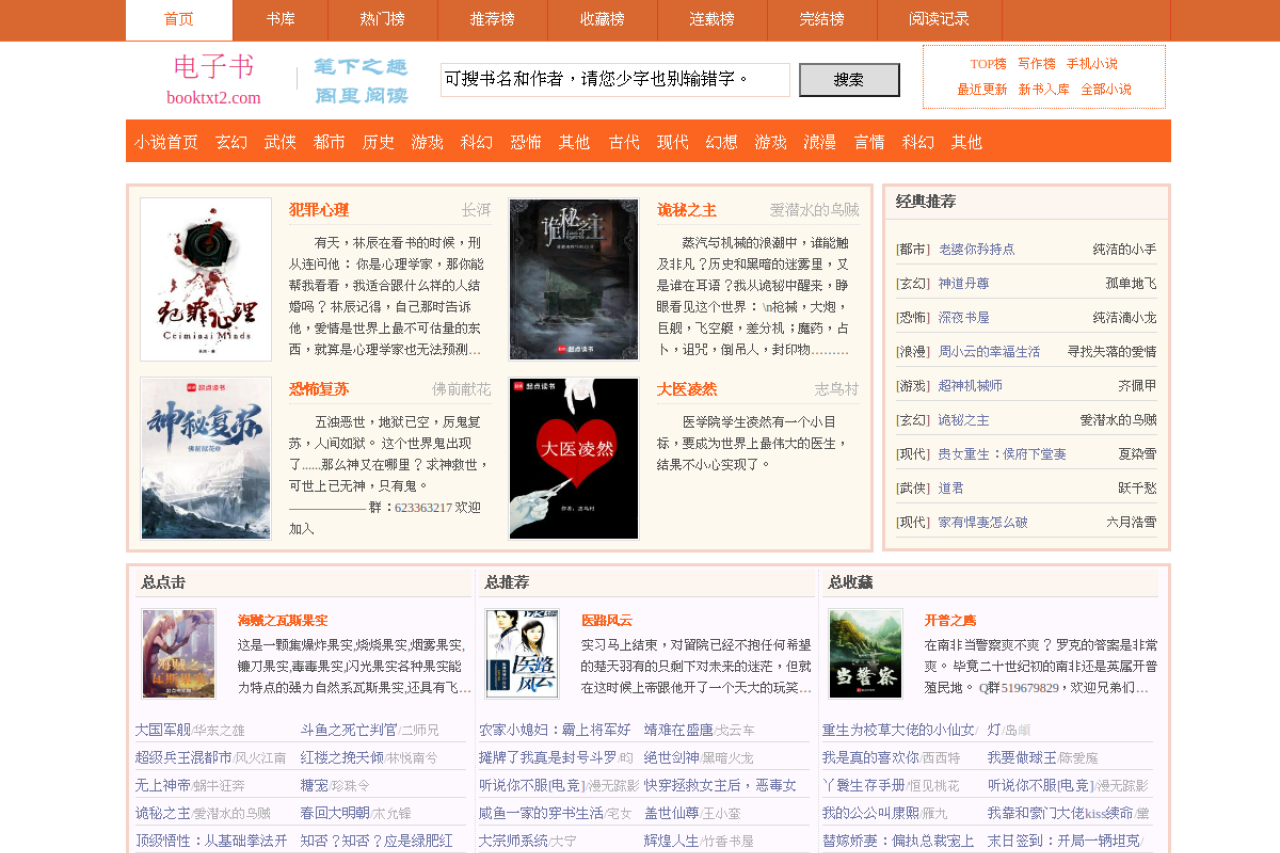
Task: Open 老婆你矜持点 in 经典推荐 list
Action: click(x=976, y=249)
